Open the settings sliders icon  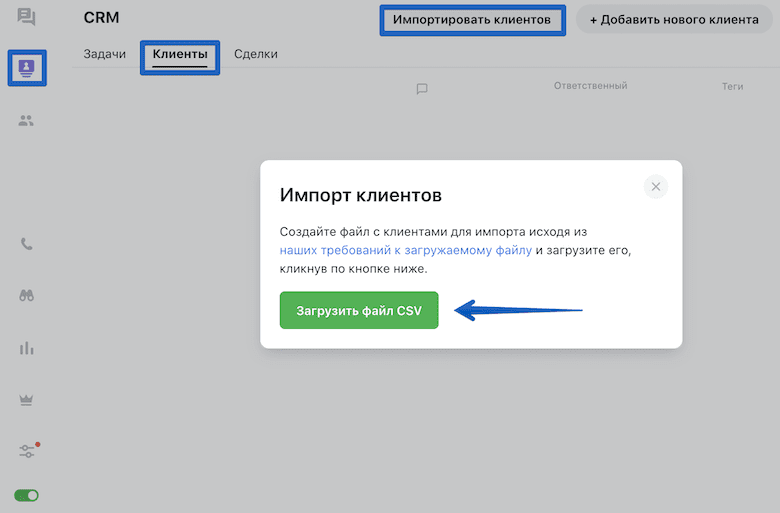[x=27, y=451]
